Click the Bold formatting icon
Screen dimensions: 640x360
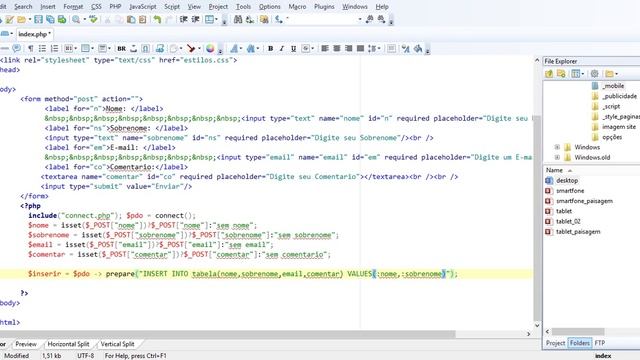270,49
